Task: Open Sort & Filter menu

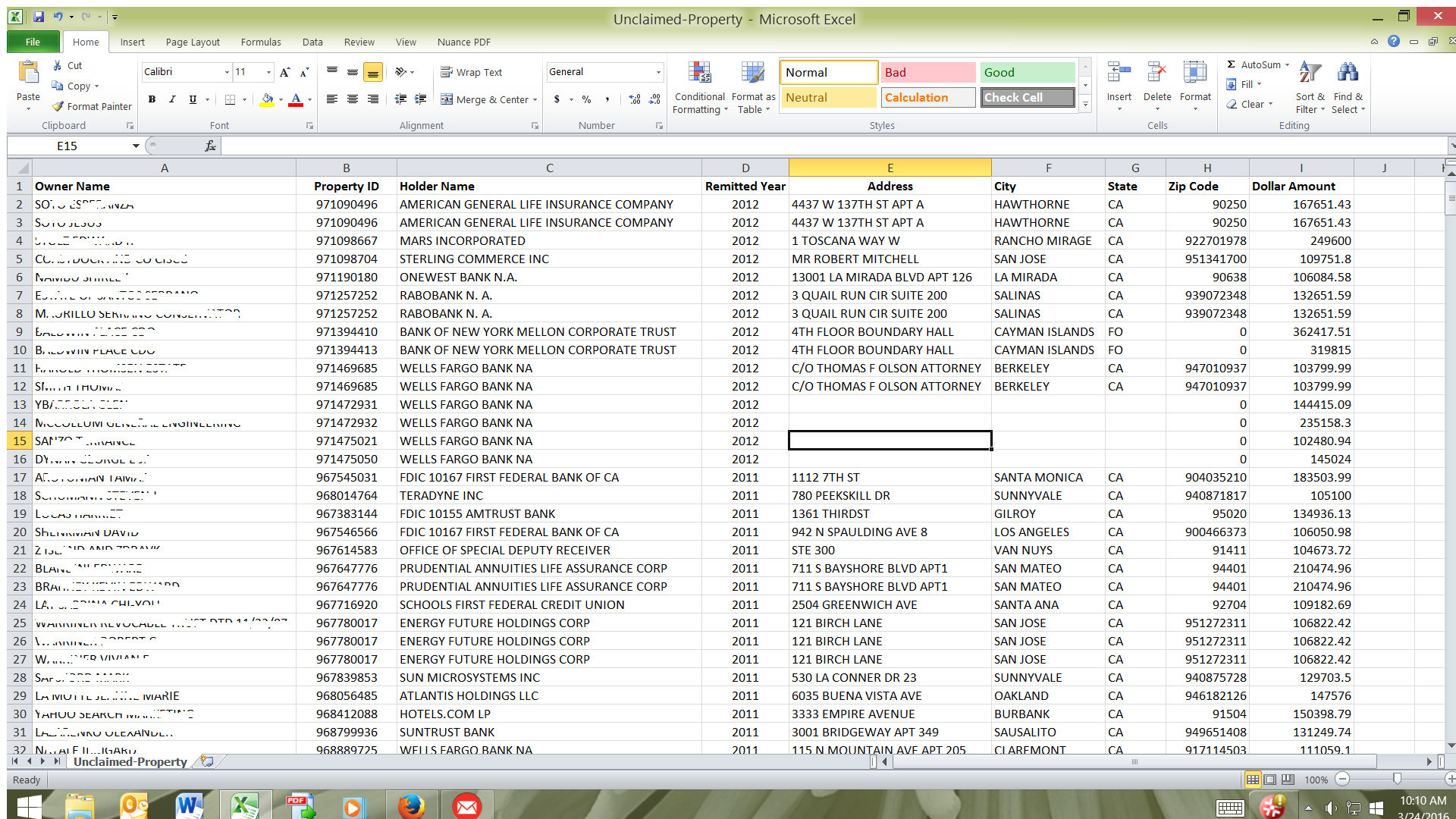Action: click(x=1310, y=87)
